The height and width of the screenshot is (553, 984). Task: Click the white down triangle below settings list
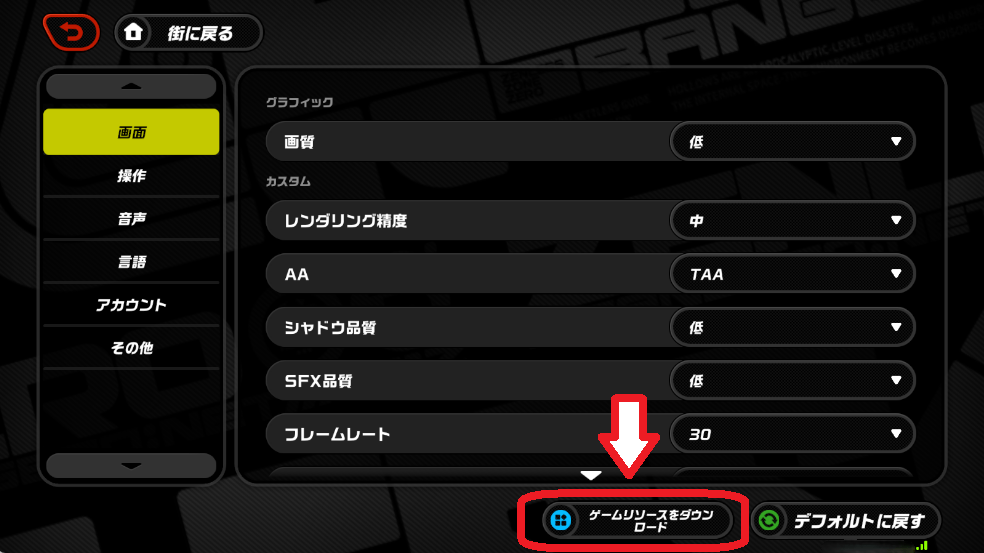pyautogui.click(x=591, y=475)
